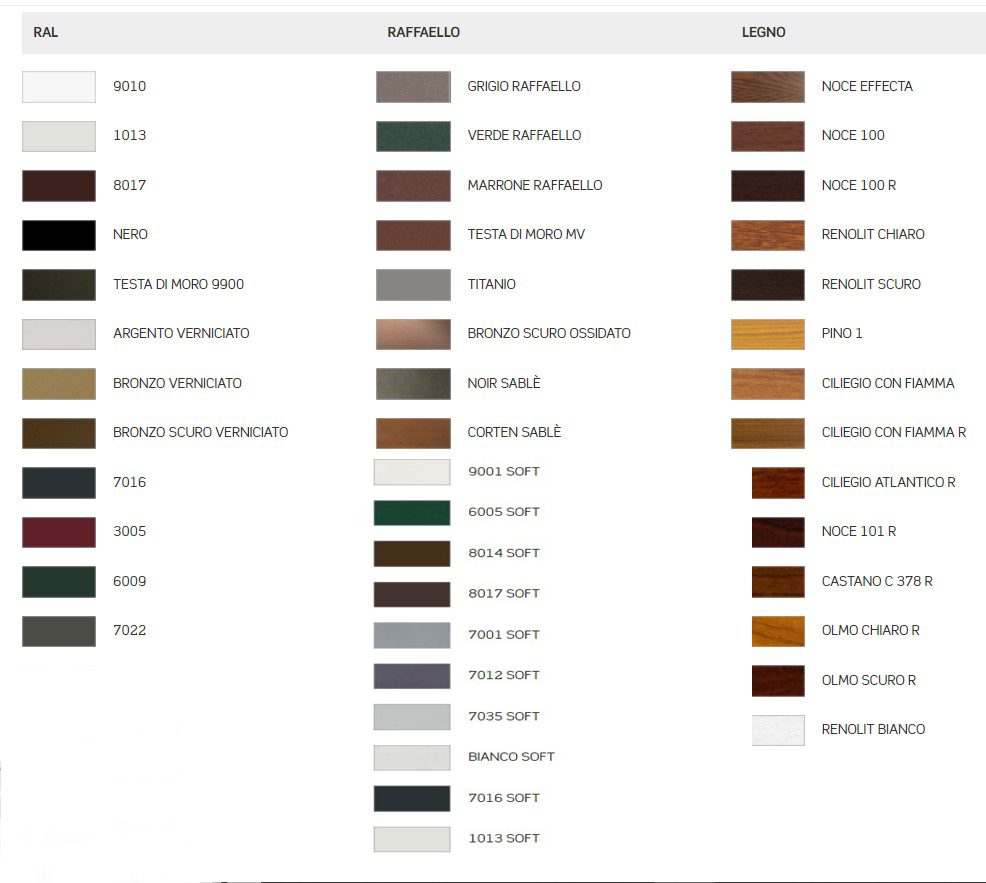
Task: Choose the Bronzo Verniciato swatch
Action: 59,384
